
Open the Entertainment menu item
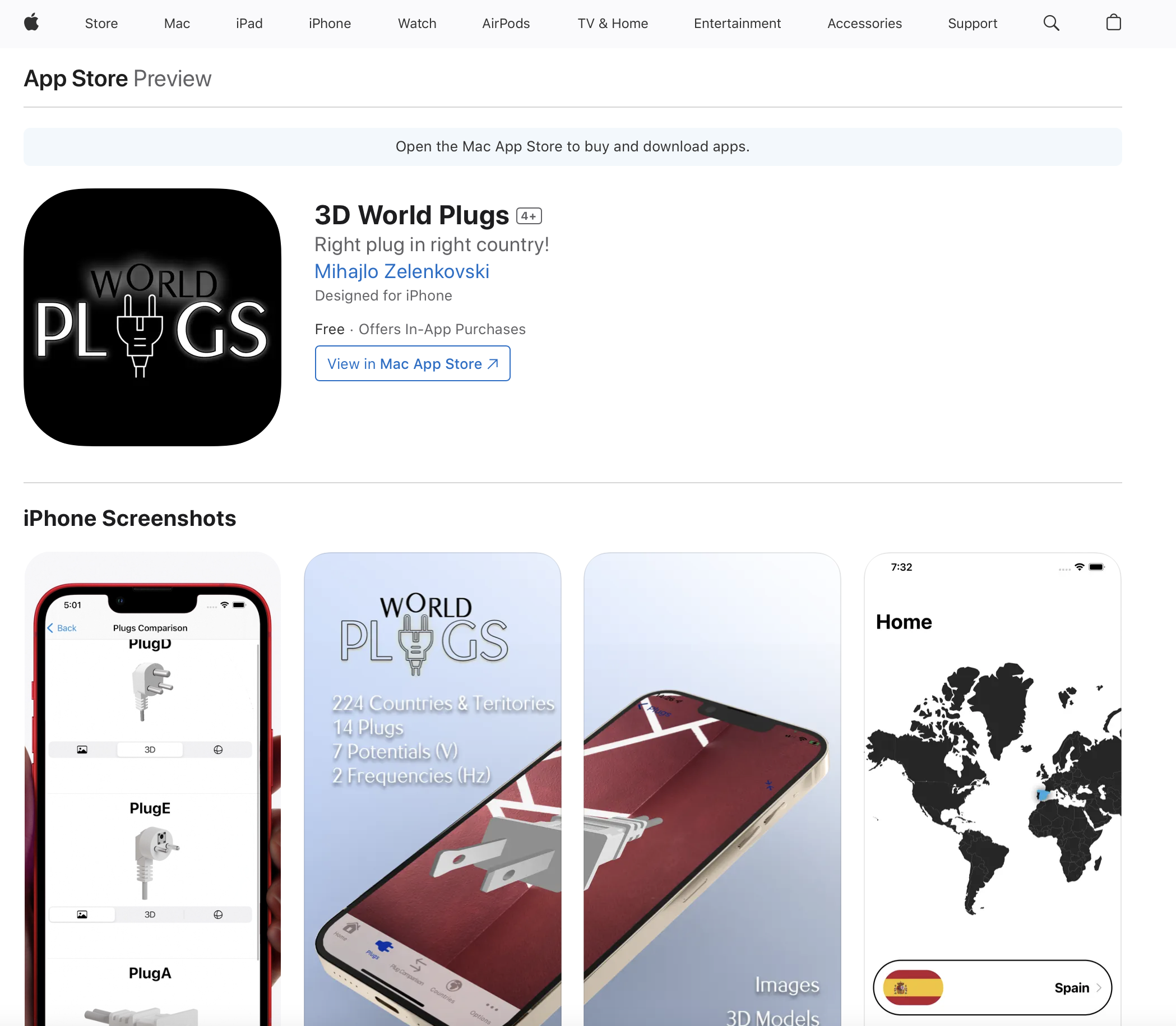coord(737,24)
